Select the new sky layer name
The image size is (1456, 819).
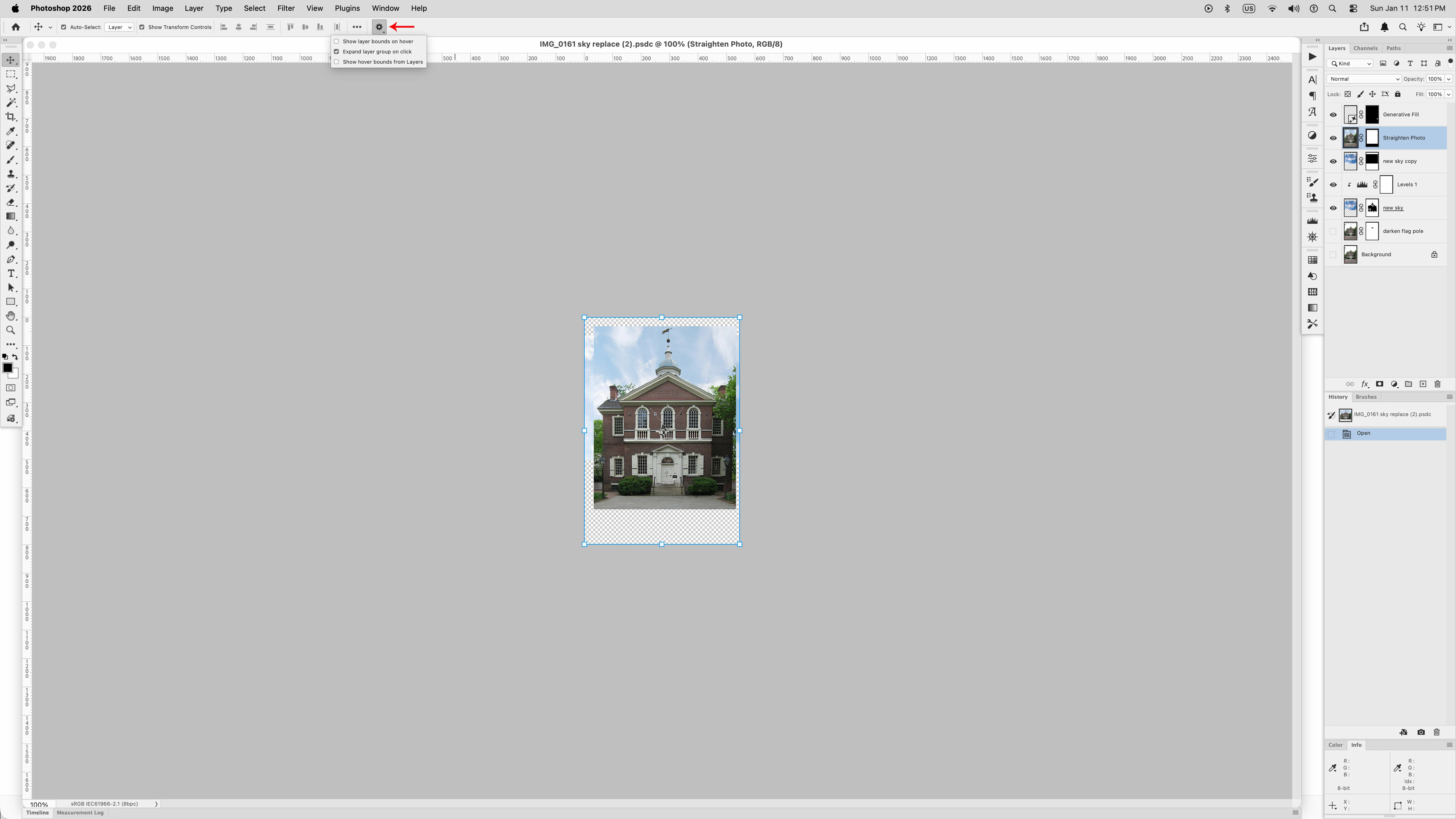tap(1393, 208)
